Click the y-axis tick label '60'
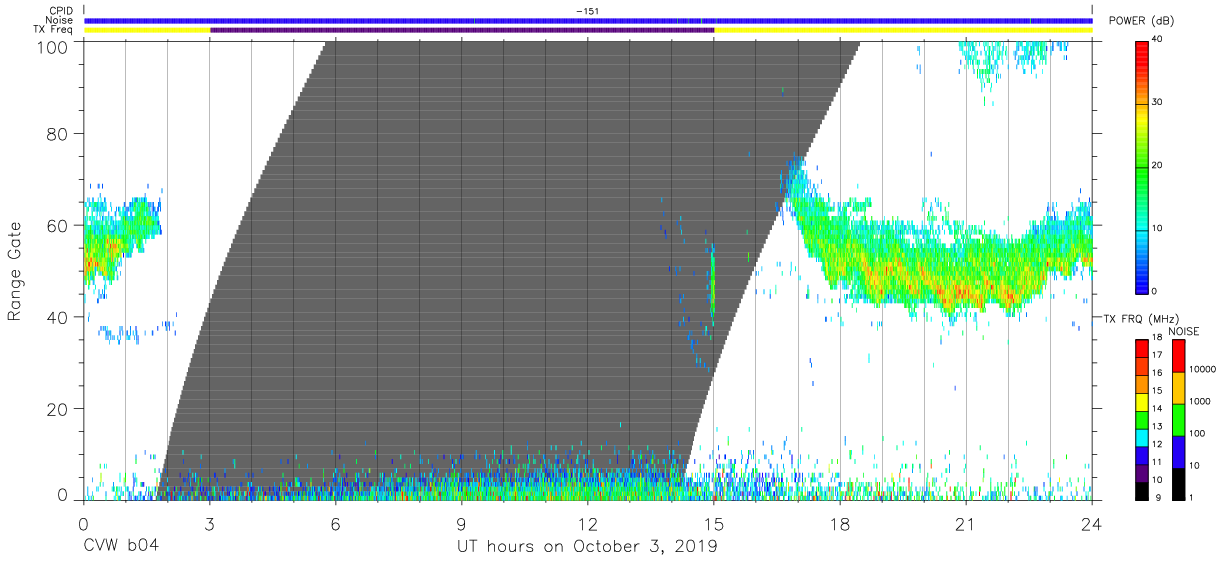The image size is (1228, 567). 59,225
